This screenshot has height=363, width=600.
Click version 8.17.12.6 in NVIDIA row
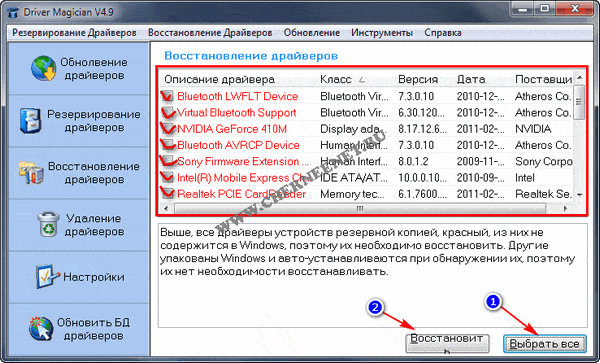pos(422,129)
